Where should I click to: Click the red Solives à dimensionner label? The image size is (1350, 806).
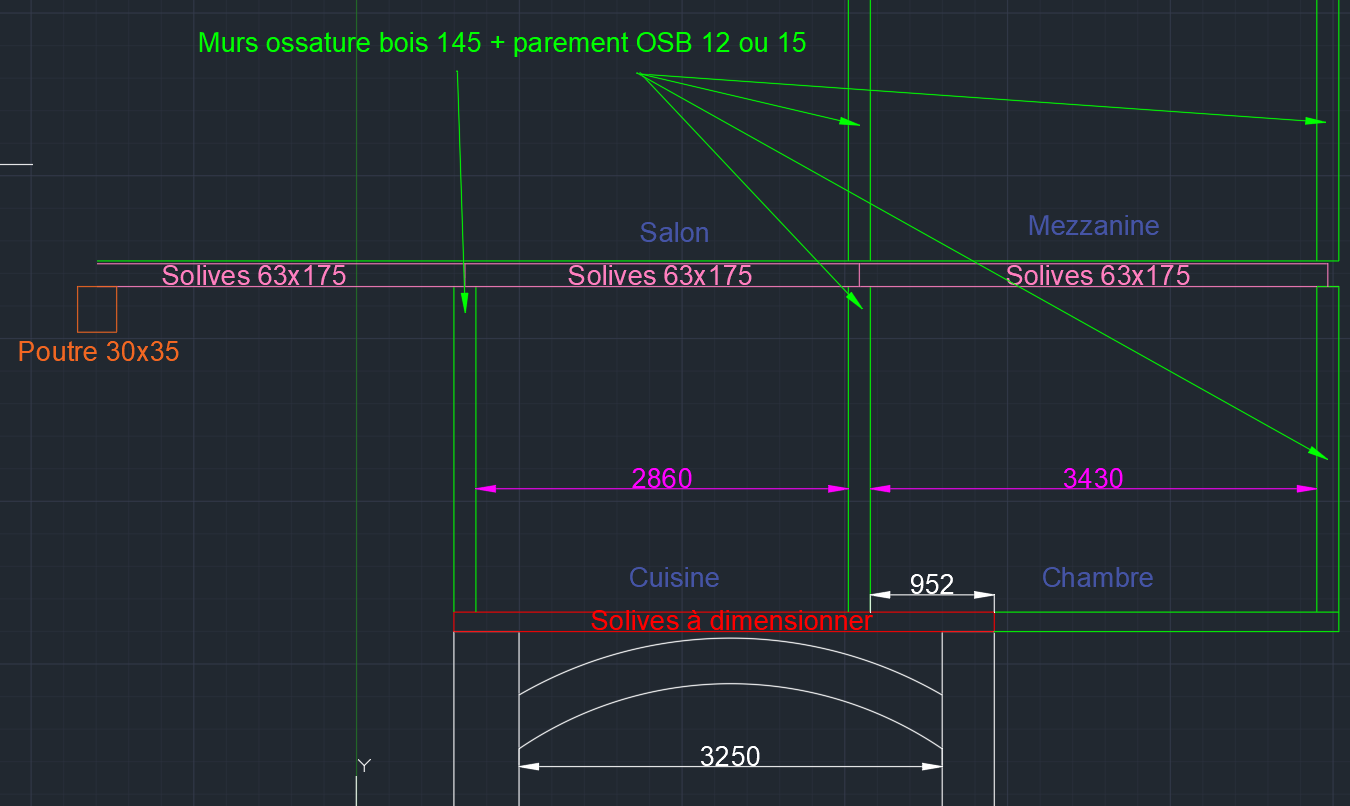(x=731, y=621)
